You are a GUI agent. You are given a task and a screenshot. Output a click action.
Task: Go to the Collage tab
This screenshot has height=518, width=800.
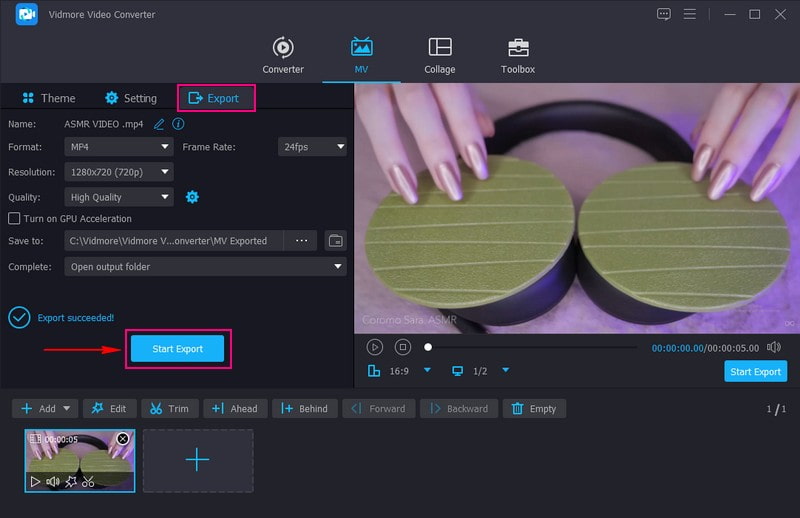(439, 56)
